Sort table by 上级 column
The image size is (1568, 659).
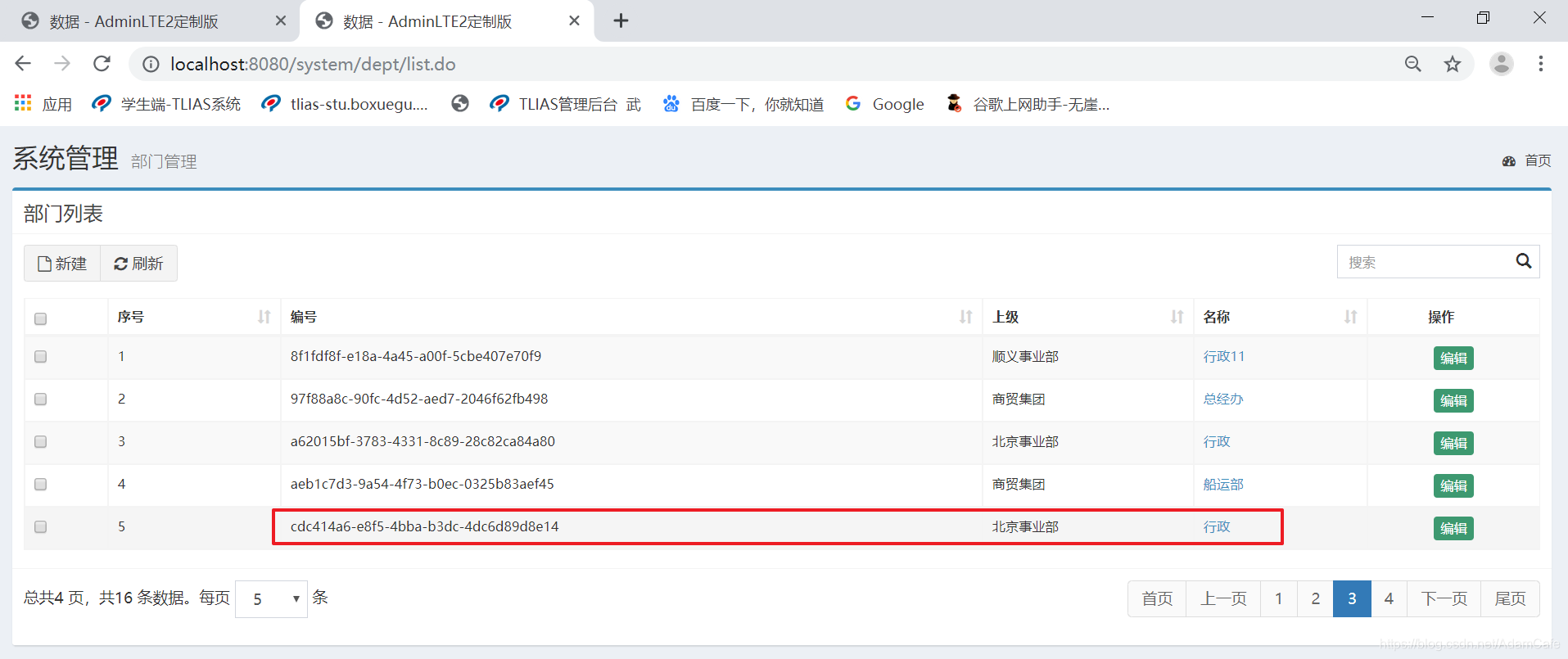point(1088,317)
